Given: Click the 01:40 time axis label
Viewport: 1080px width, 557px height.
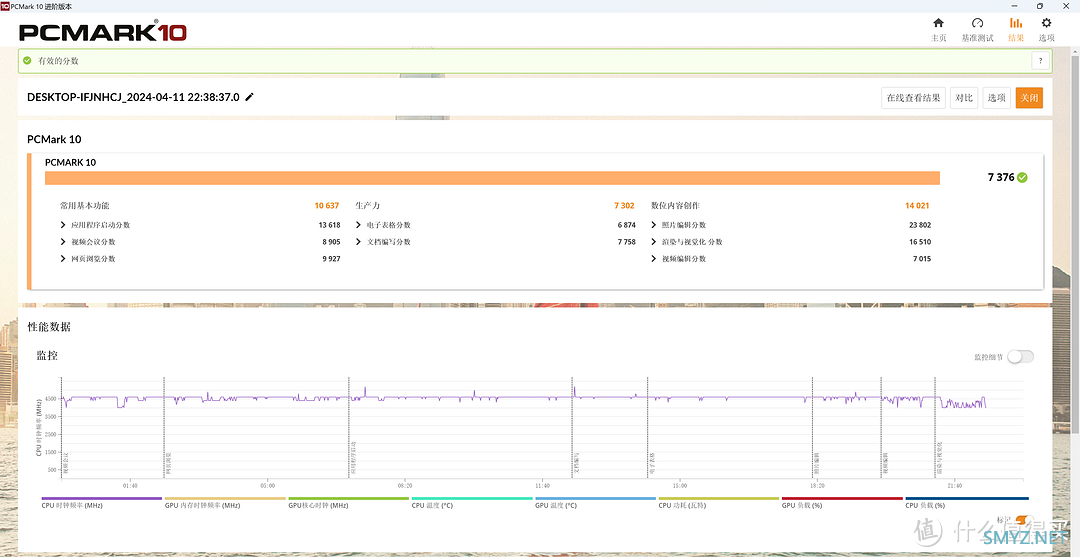Looking at the screenshot, I should pyautogui.click(x=130, y=485).
